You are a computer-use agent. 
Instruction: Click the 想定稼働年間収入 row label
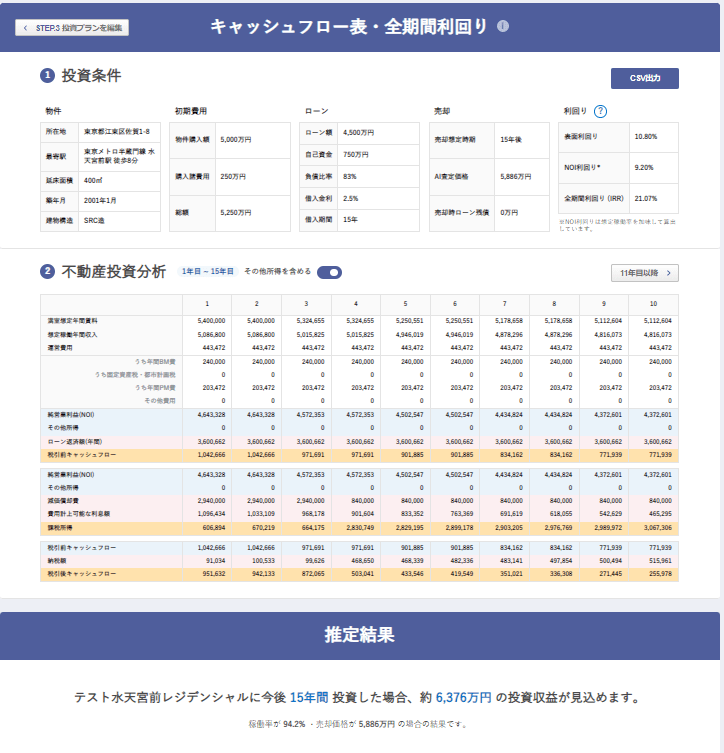pos(72,335)
